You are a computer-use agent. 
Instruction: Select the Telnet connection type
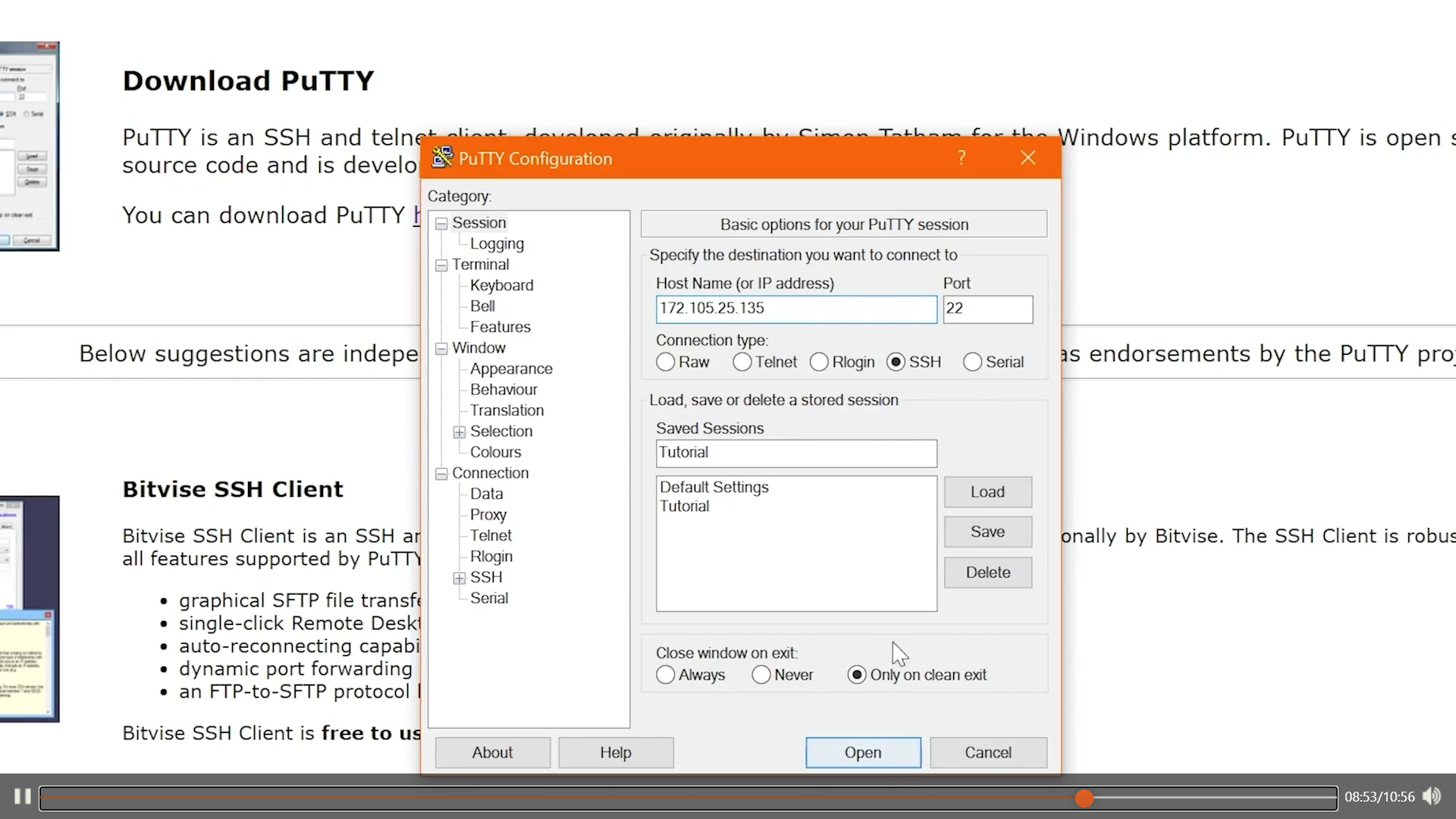742,362
